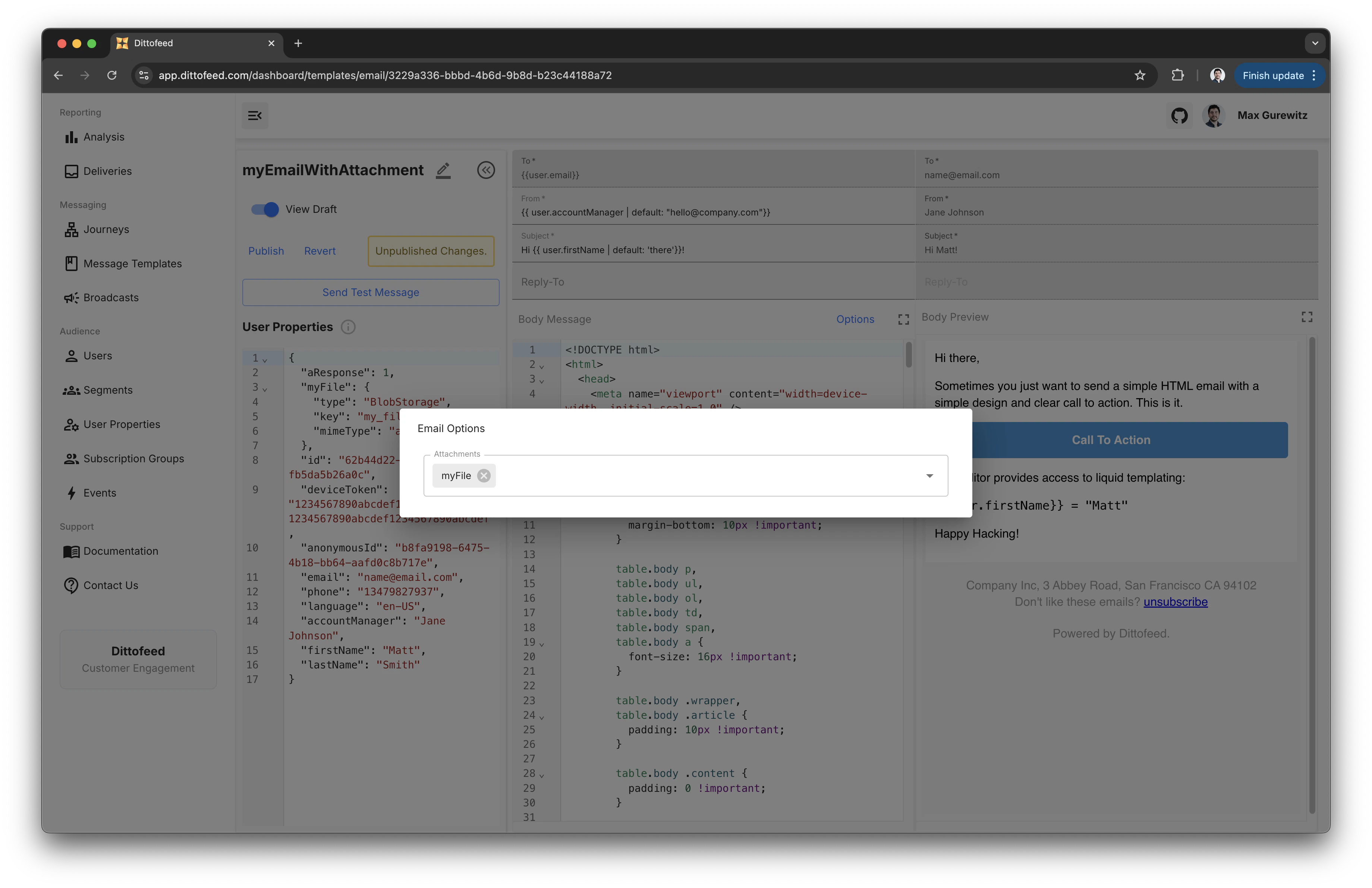Toggle the sidebar menu collapse icon

[255, 116]
